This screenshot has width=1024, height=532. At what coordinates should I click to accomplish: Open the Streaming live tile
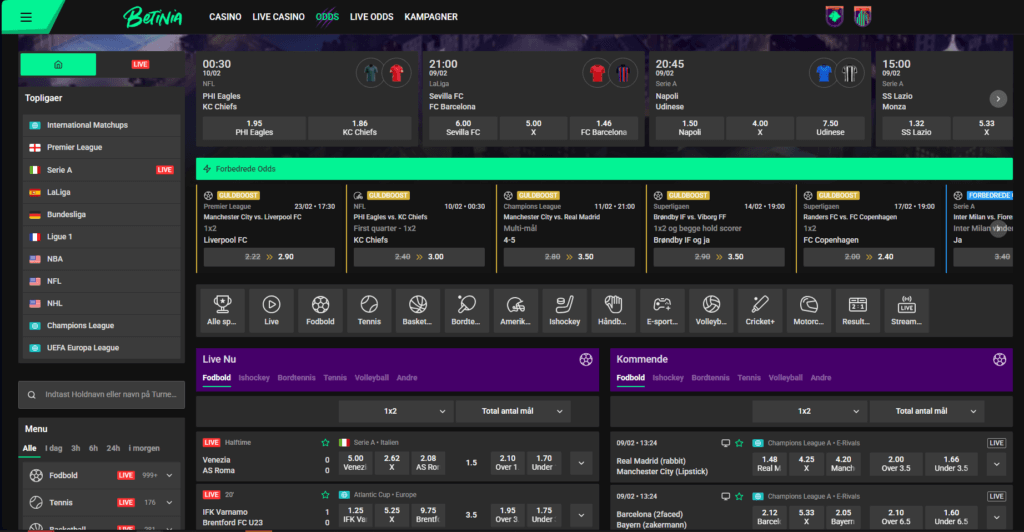pos(906,310)
